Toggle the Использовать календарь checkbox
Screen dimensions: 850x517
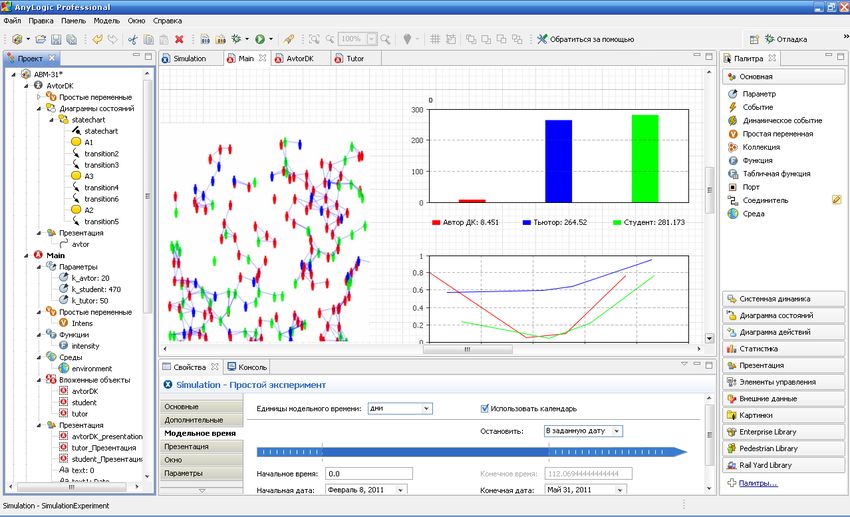pyautogui.click(x=485, y=408)
